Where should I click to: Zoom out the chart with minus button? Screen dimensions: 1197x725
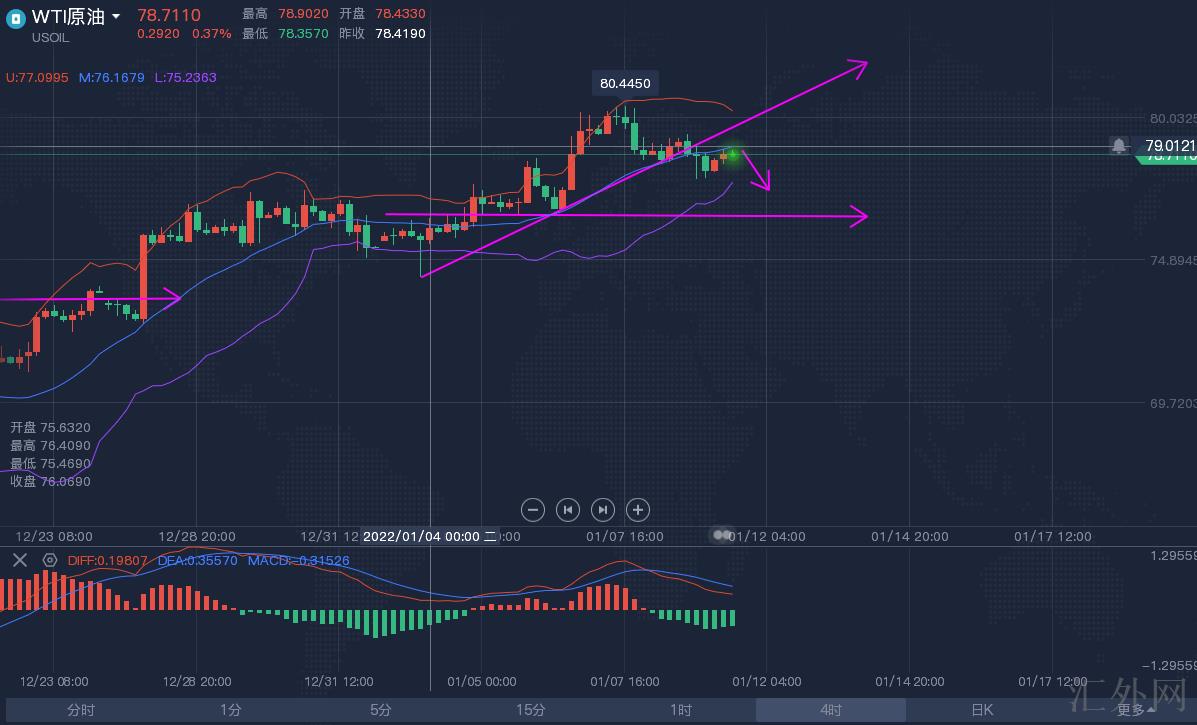coord(533,510)
